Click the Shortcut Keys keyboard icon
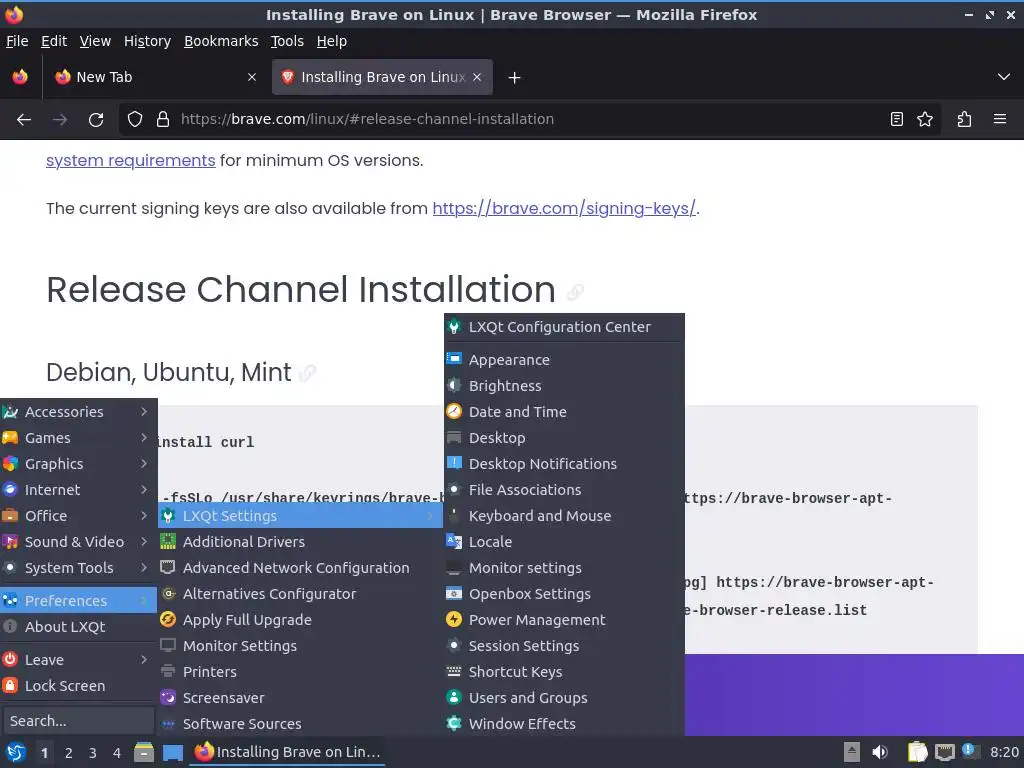This screenshot has height=768, width=1024. click(454, 671)
